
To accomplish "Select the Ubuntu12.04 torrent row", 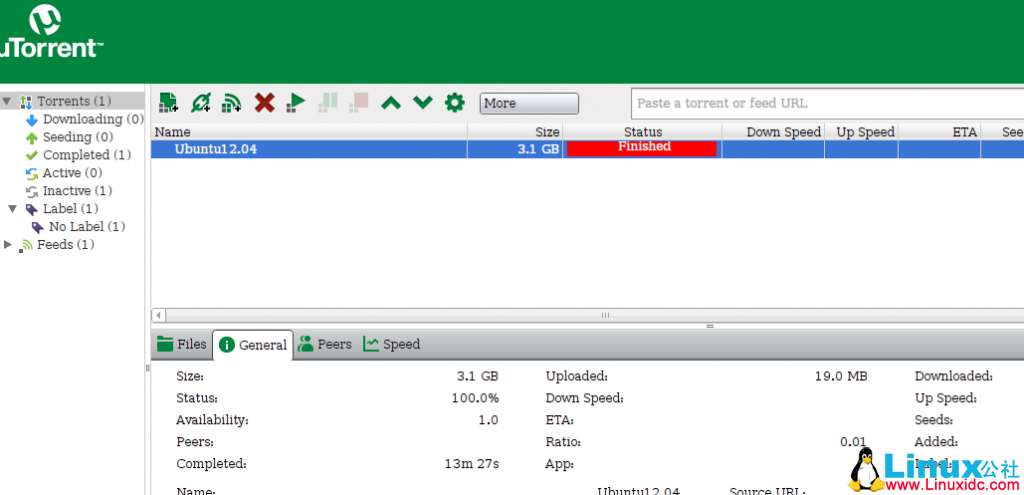I will 587,149.
